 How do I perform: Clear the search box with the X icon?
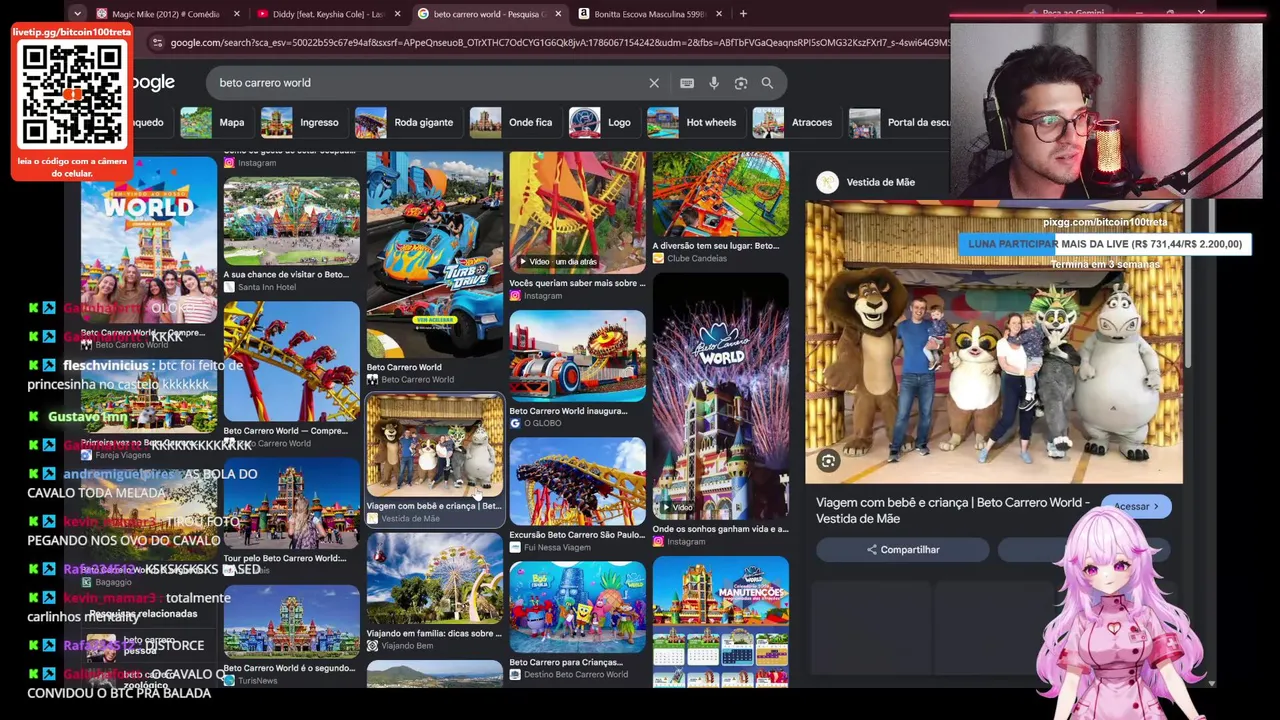(x=654, y=83)
